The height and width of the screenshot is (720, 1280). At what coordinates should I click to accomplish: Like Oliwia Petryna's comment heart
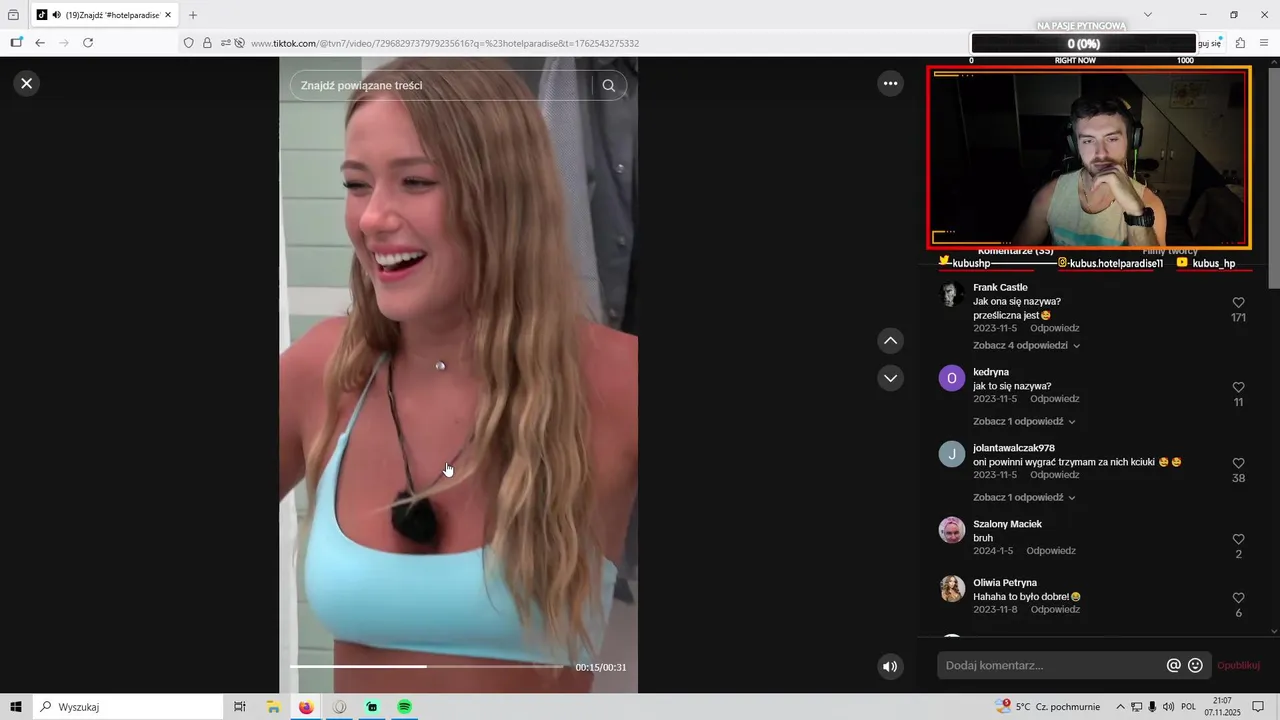pyautogui.click(x=1238, y=598)
